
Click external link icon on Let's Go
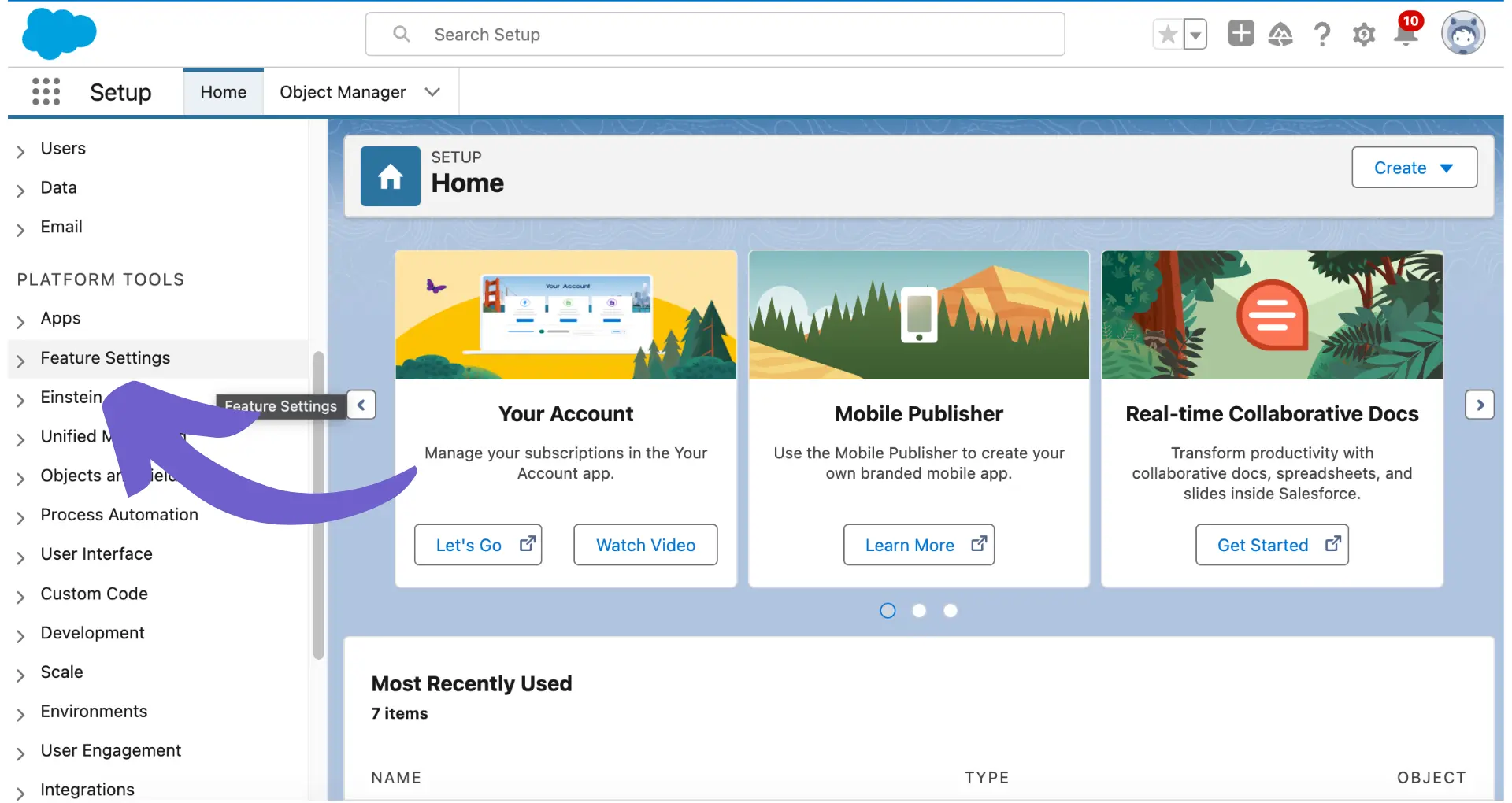(x=527, y=544)
